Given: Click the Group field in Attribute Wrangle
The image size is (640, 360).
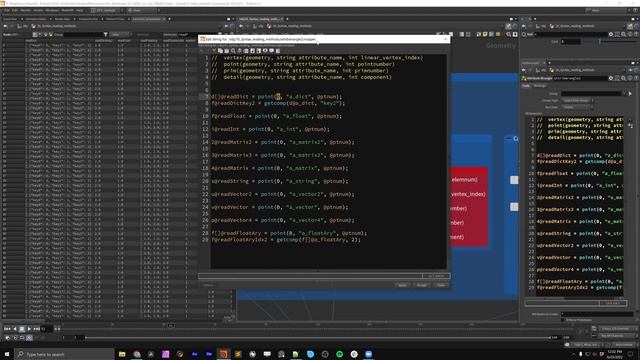Looking at the screenshot, I should 592,93.
